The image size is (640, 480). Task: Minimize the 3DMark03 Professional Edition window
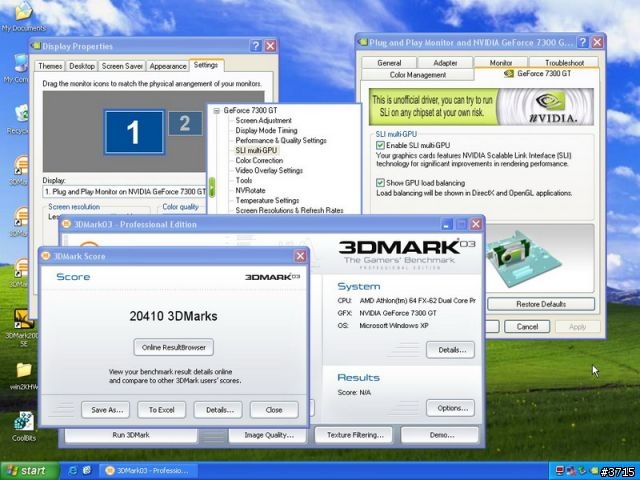447,224
